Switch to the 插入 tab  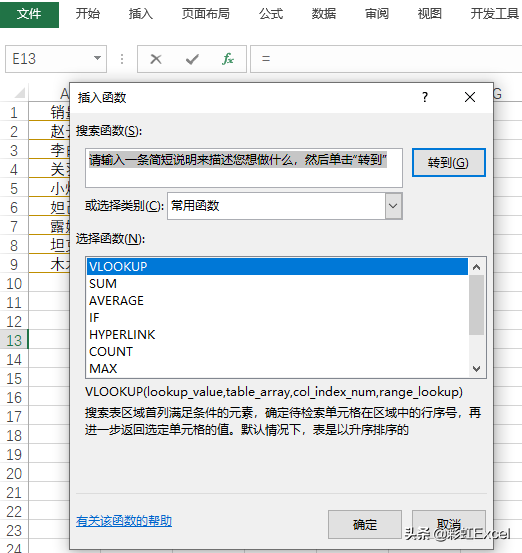[x=141, y=14]
